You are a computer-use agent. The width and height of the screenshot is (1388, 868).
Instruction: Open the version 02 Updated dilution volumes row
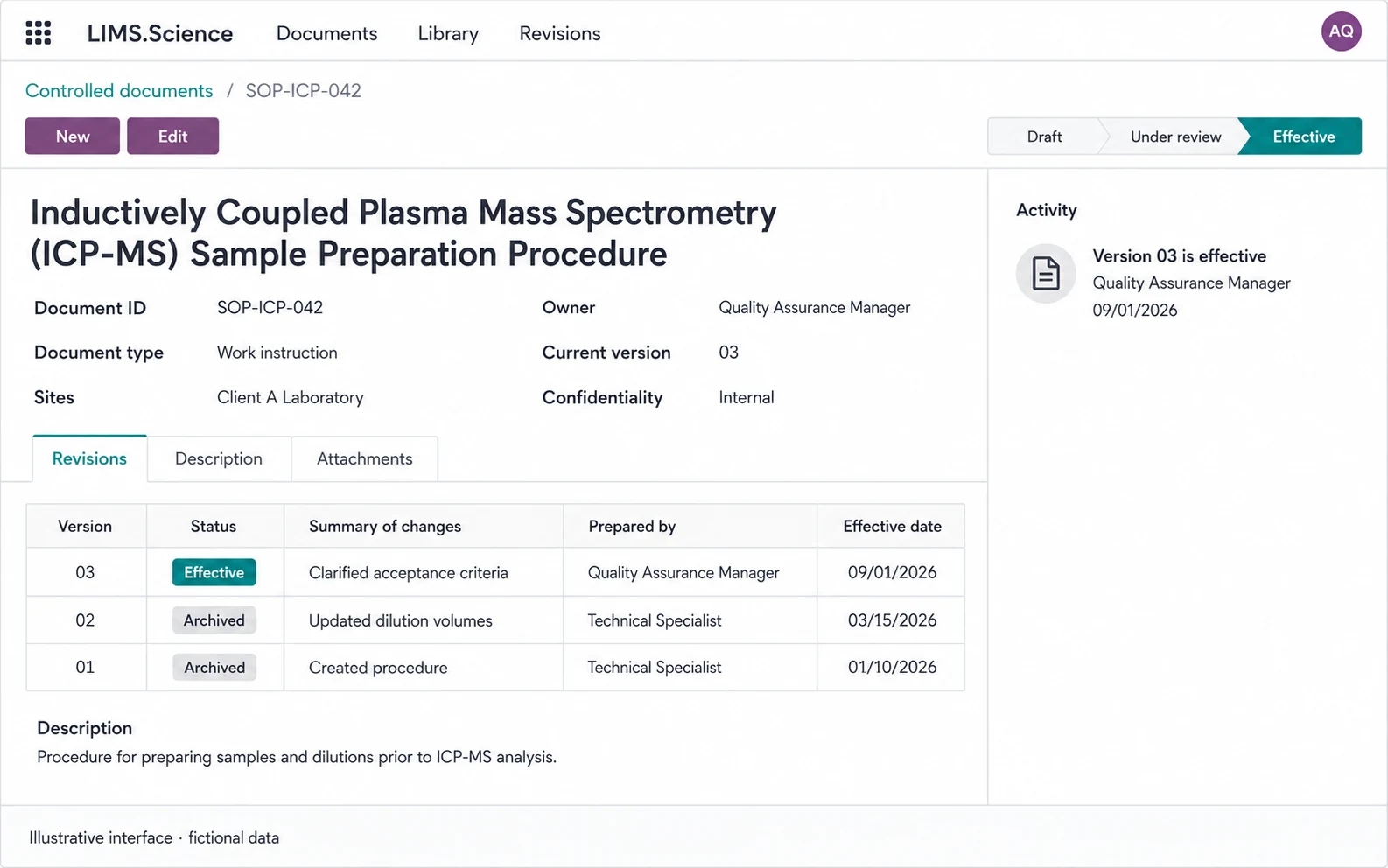(495, 620)
